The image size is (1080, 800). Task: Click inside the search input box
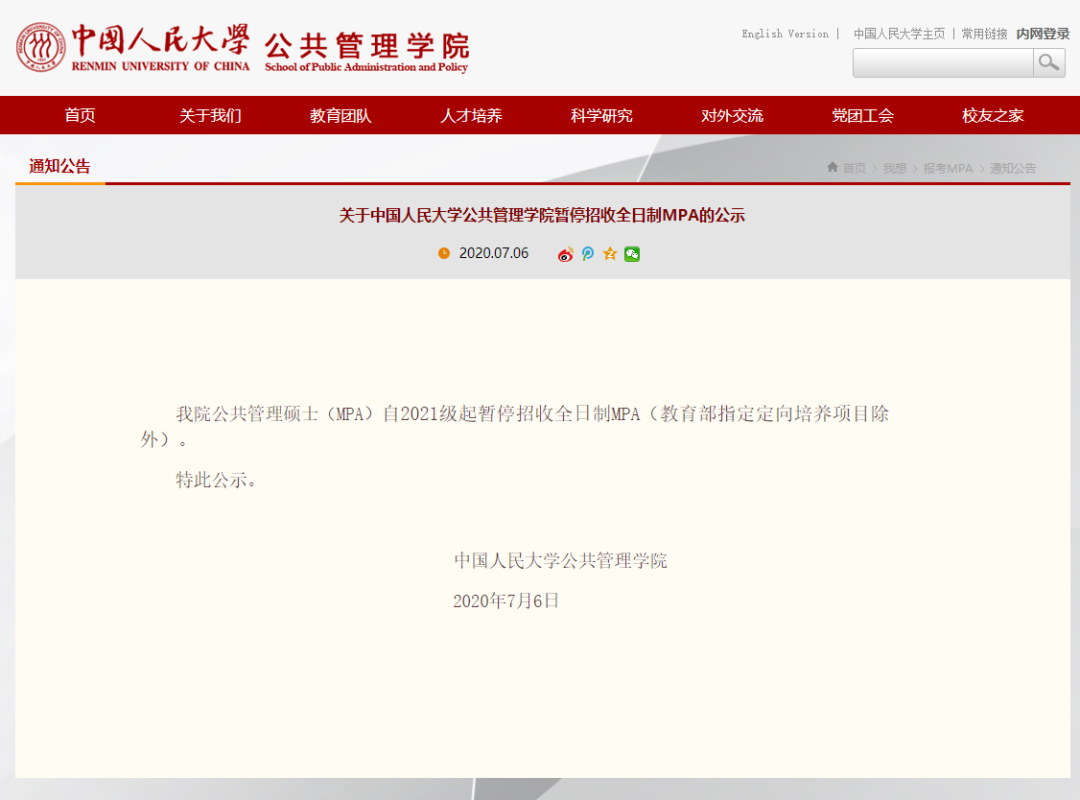[x=940, y=62]
